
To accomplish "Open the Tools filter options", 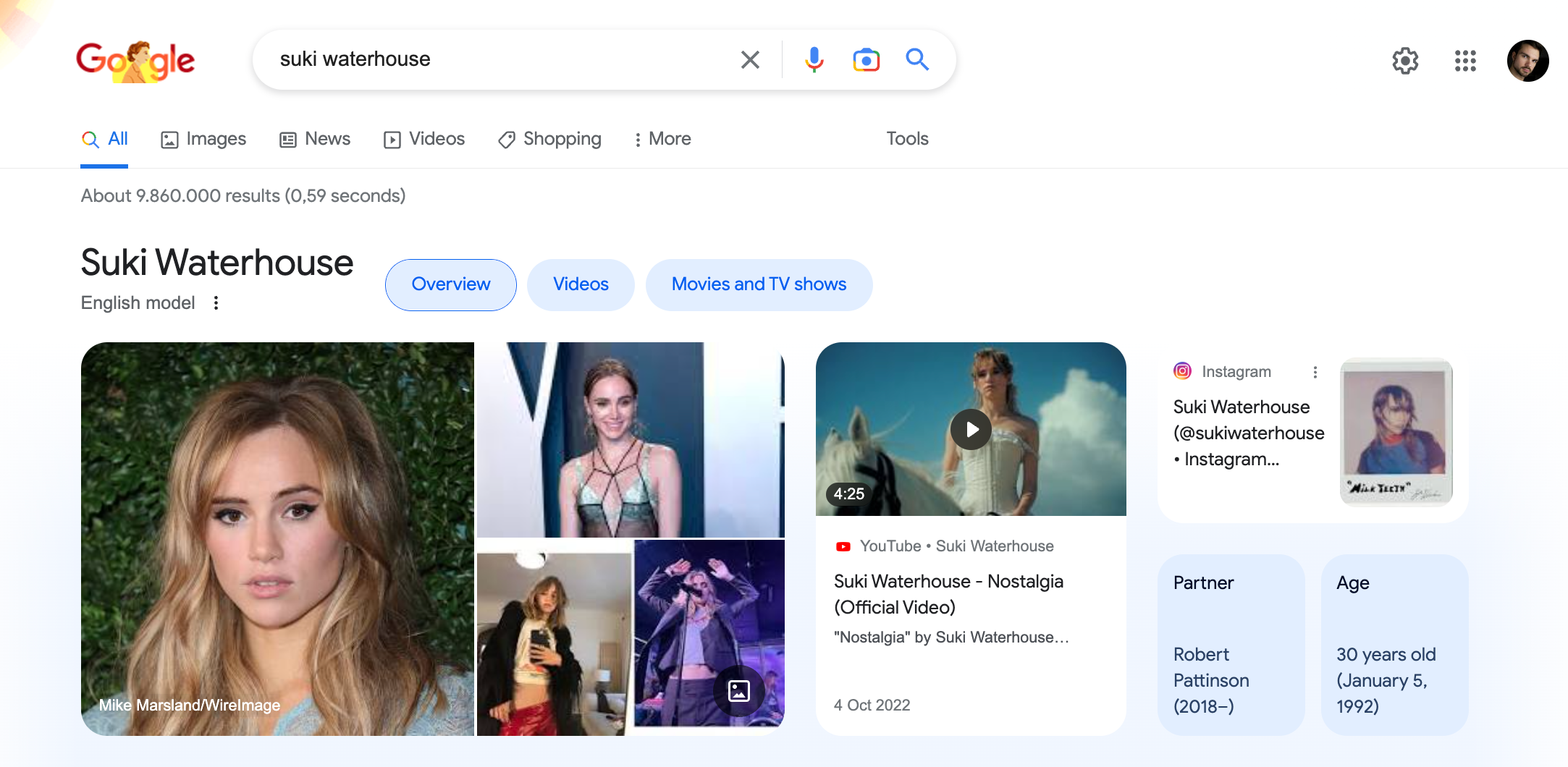I will point(907,139).
